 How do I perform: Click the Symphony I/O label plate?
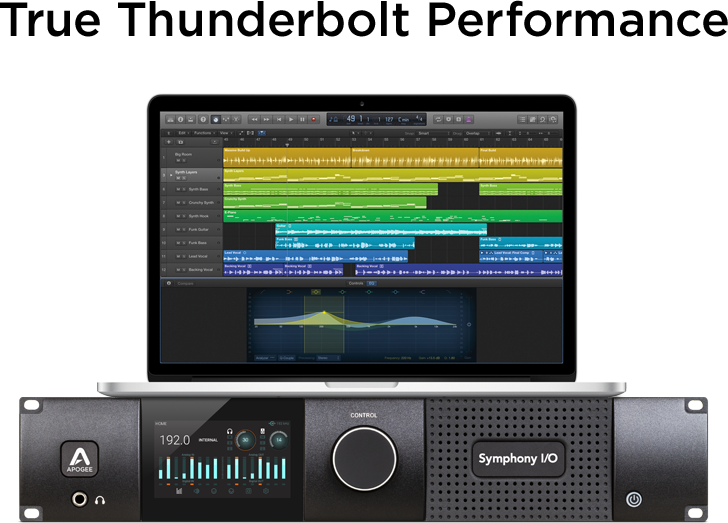(x=518, y=458)
